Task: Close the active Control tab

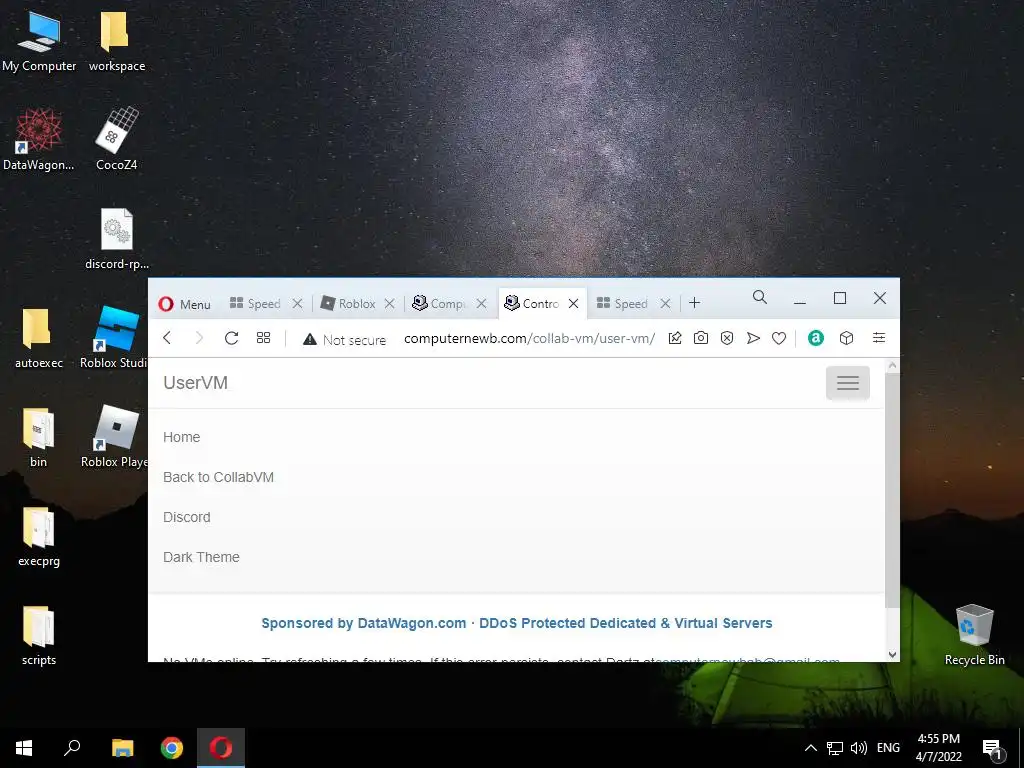Action: tap(573, 304)
